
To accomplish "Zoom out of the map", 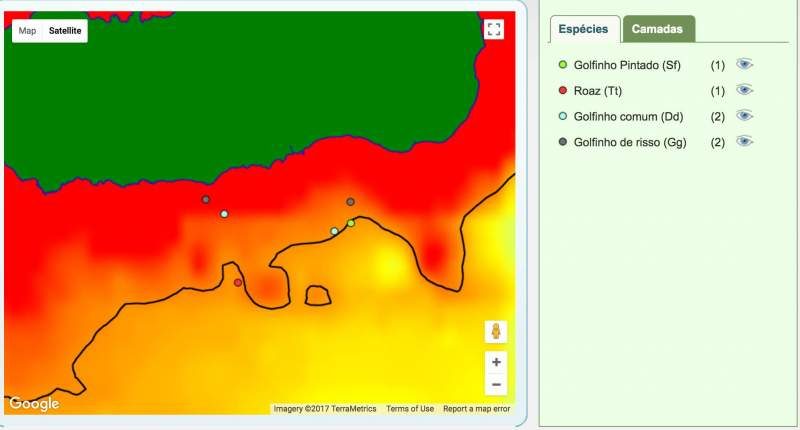I will click(x=496, y=385).
